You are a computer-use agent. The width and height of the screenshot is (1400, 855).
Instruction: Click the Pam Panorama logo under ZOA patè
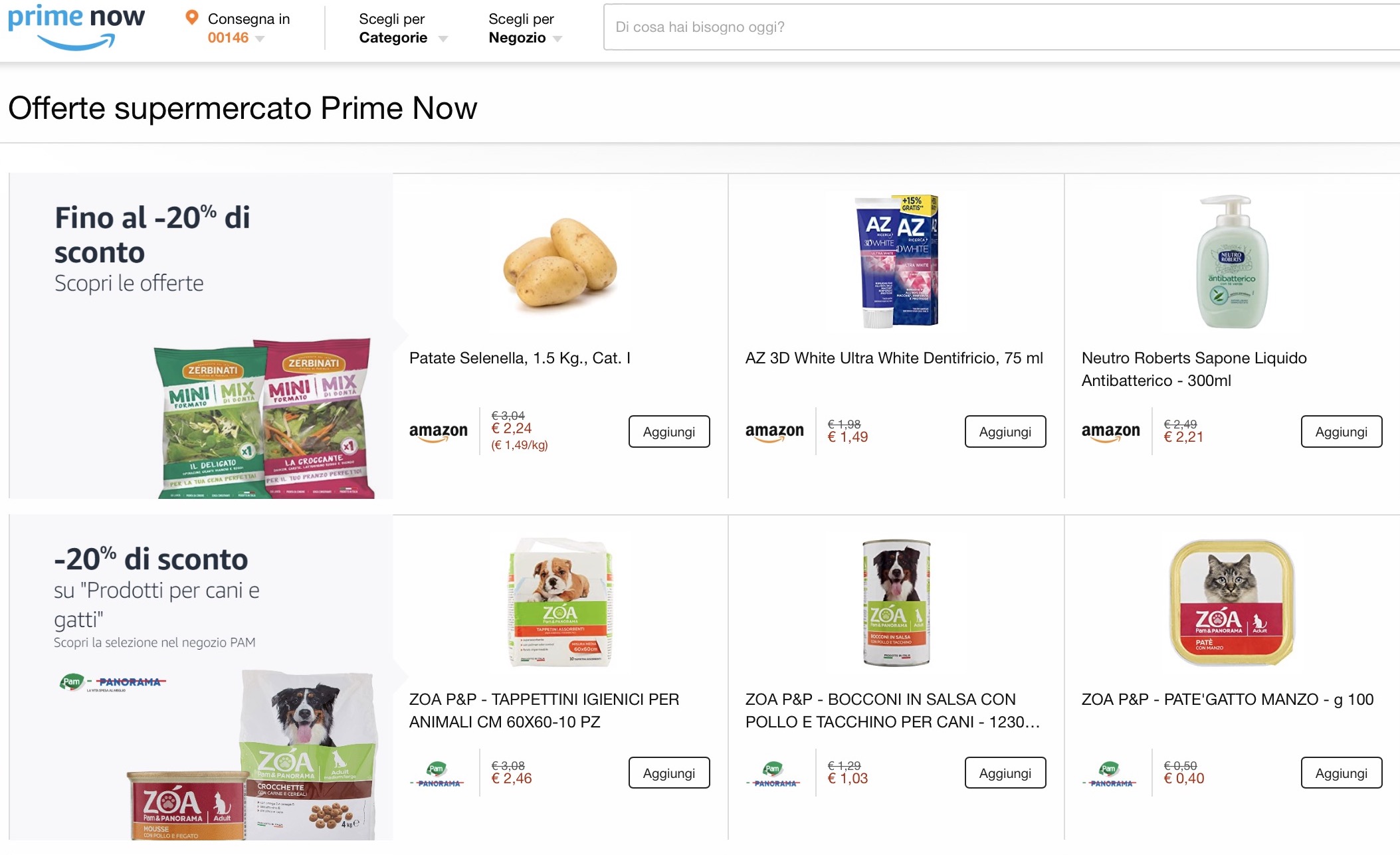point(1112,773)
